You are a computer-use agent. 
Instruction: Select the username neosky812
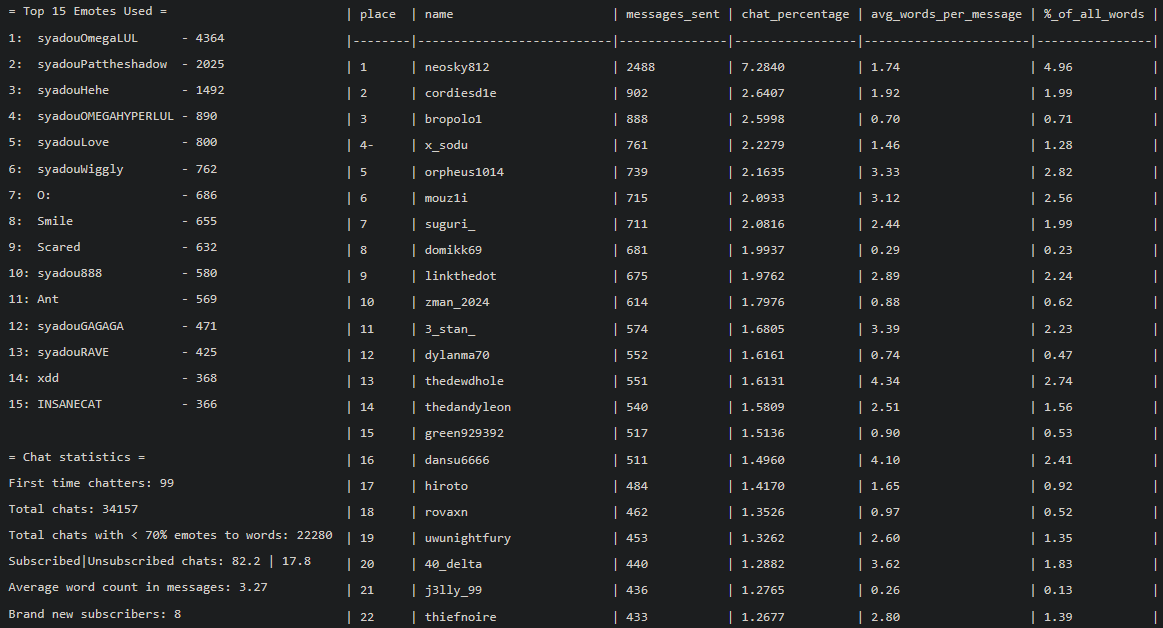click(457, 66)
